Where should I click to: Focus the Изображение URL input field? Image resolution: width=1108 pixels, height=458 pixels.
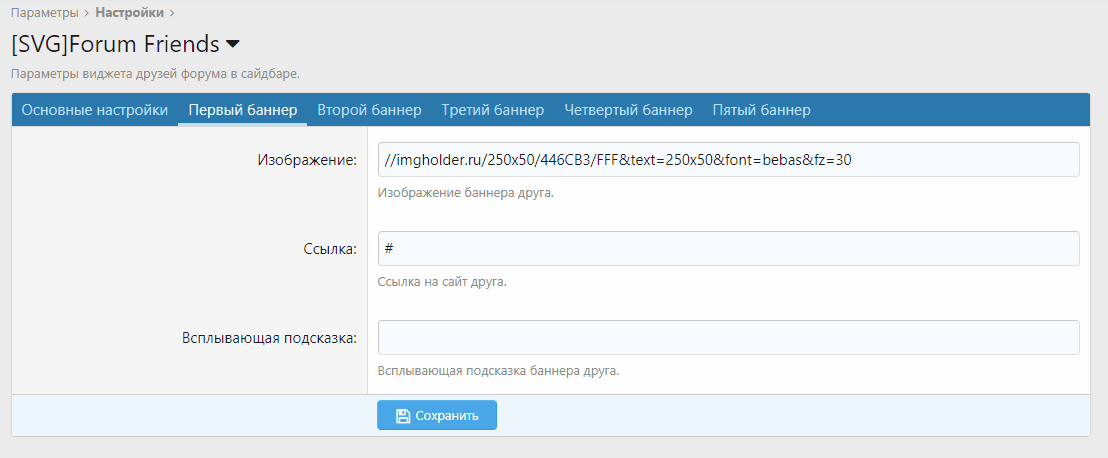pos(728,160)
